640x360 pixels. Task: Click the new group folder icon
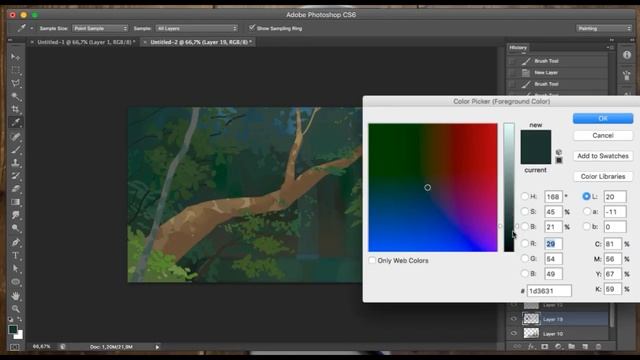pos(571,347)
